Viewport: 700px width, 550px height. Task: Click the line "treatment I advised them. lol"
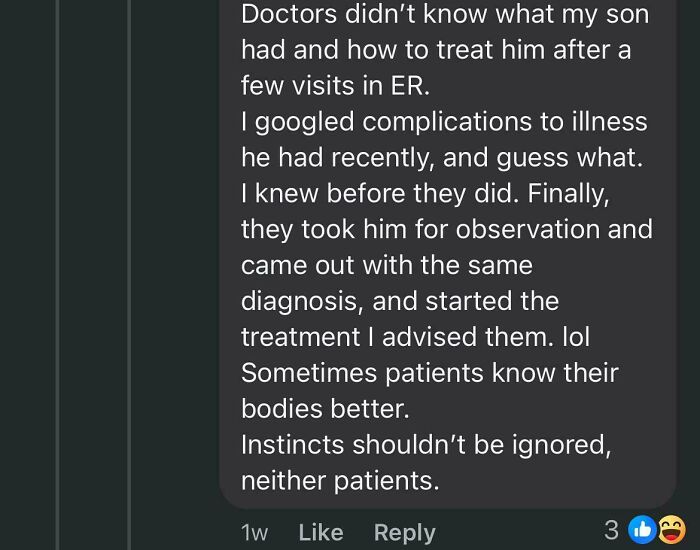point(415,337)
